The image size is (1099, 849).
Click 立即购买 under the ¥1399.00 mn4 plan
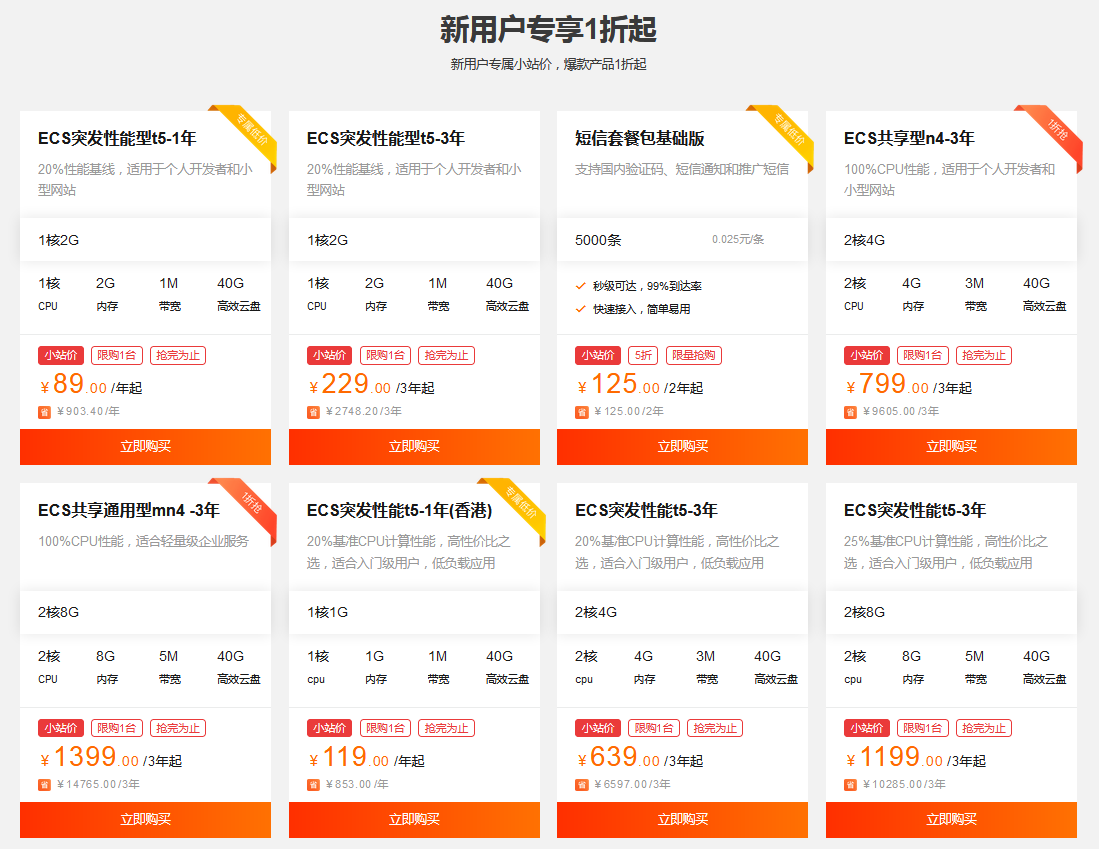(x=145, y=820)
